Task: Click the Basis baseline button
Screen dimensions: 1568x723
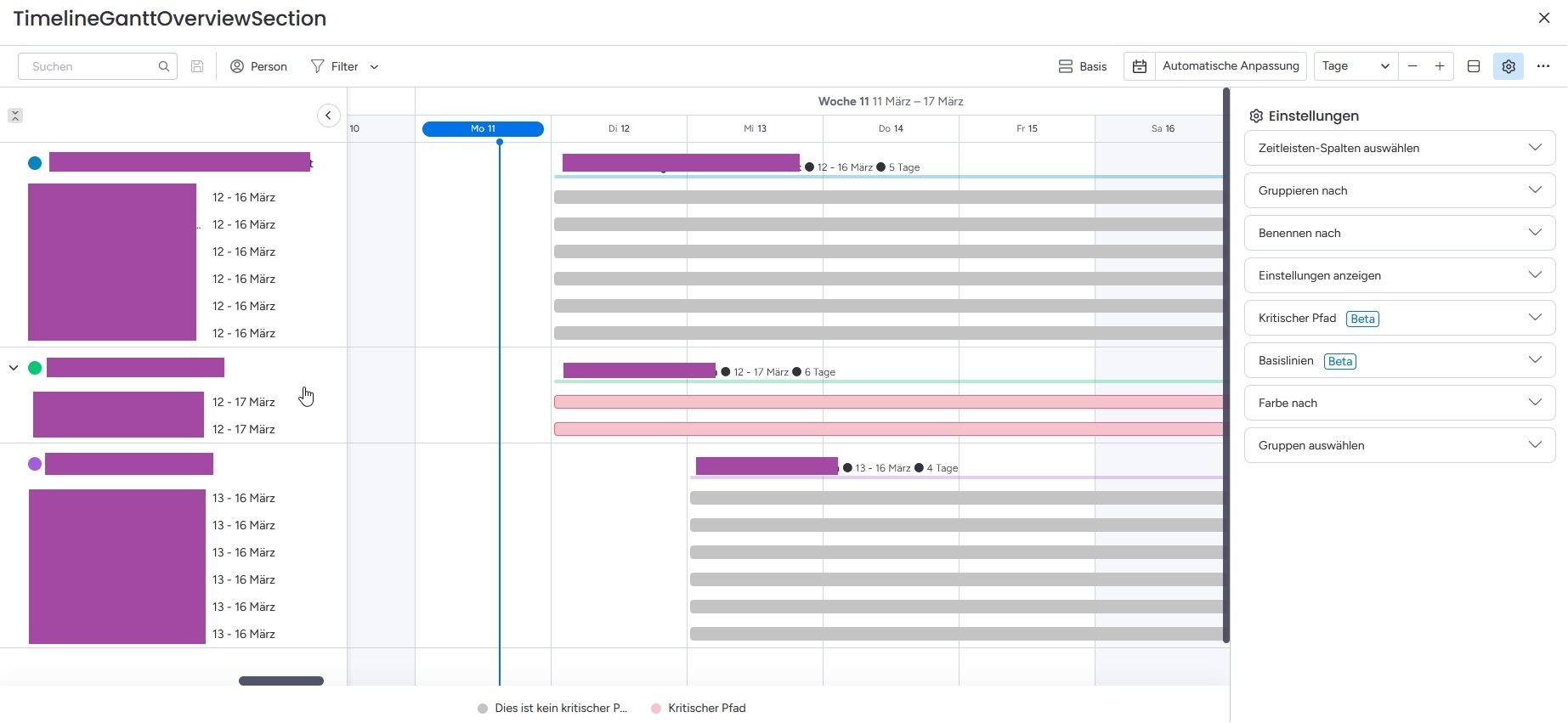Action: click(1083, 66)
